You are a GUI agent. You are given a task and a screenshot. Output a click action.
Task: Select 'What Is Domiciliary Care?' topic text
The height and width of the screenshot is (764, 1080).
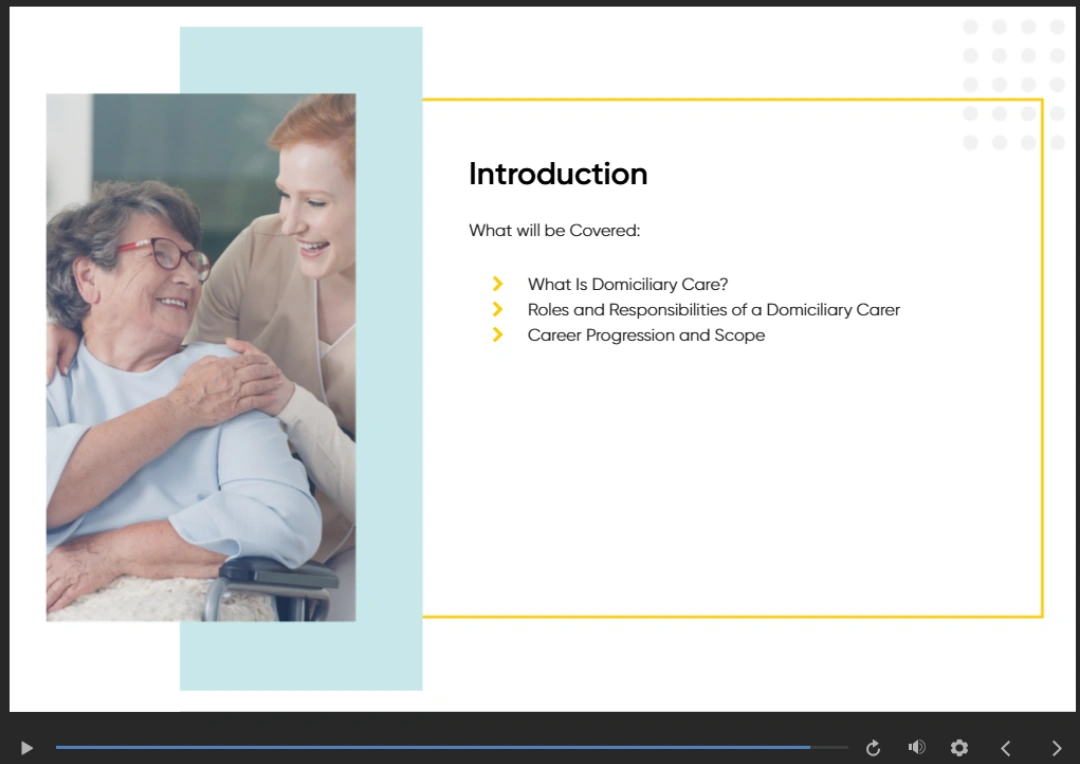pyautogui.click(x=627, y=284)
